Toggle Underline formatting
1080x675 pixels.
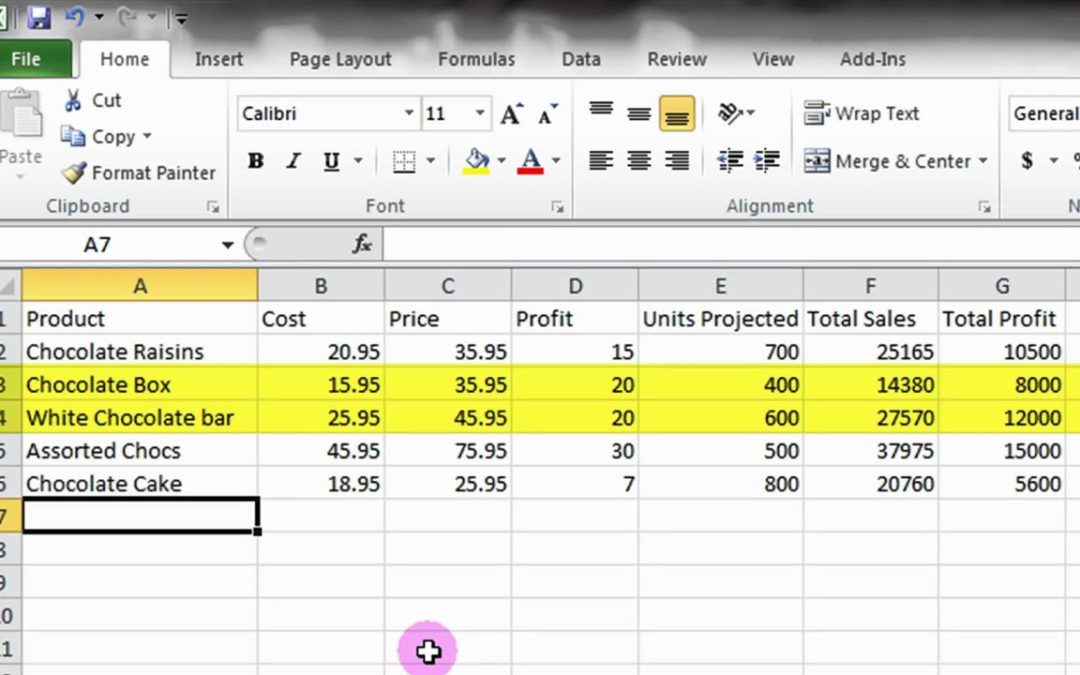tap(331, 161)
